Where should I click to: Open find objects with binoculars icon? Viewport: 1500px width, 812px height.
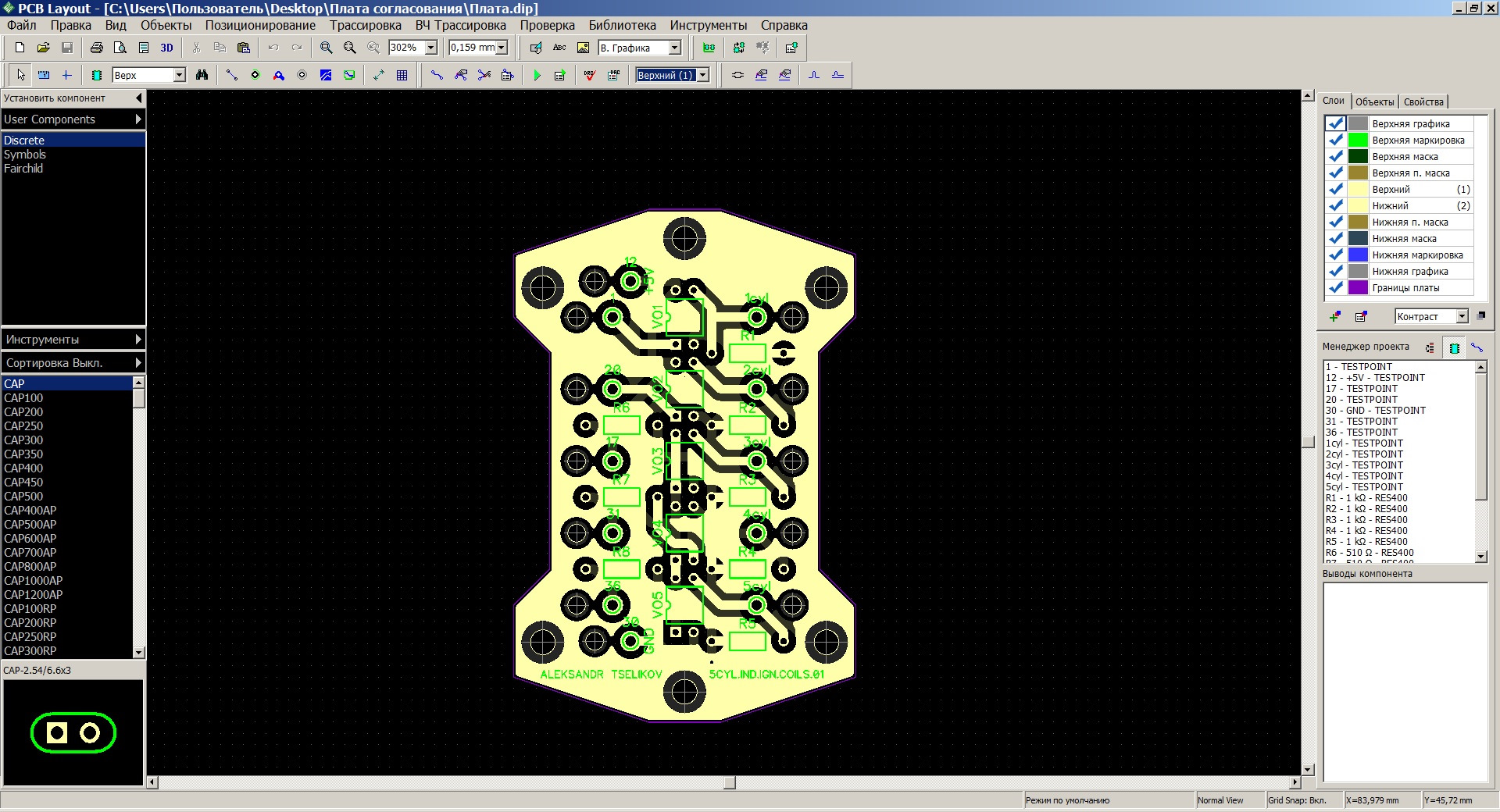click(202, 75)
